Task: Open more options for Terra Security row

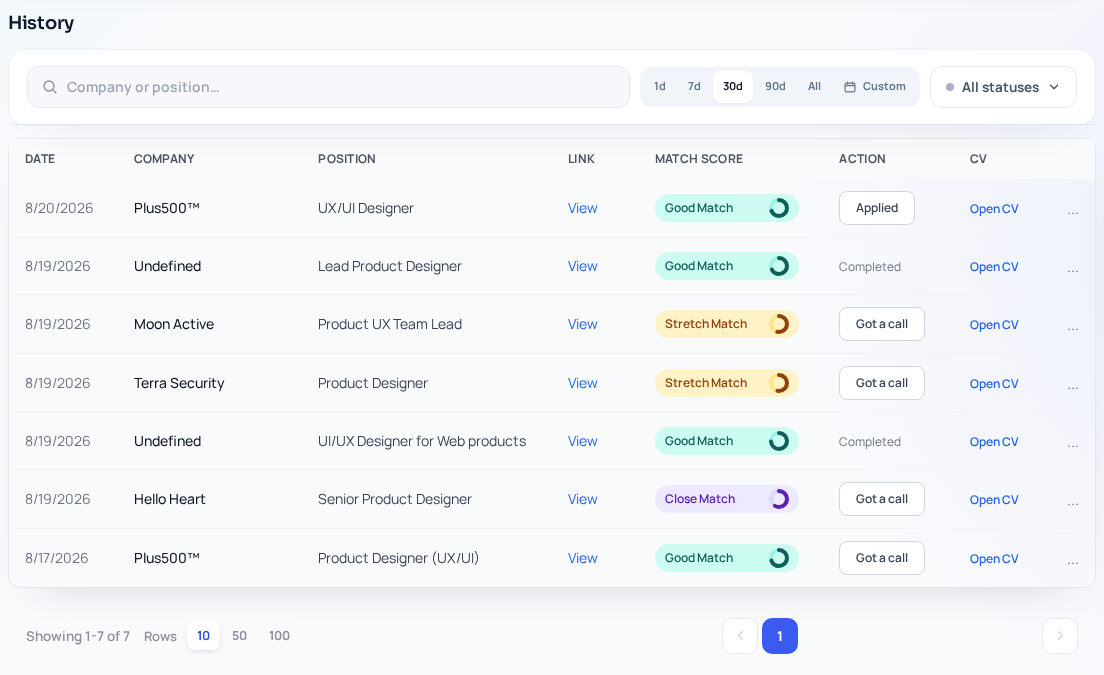Action: pos(1072,387)
